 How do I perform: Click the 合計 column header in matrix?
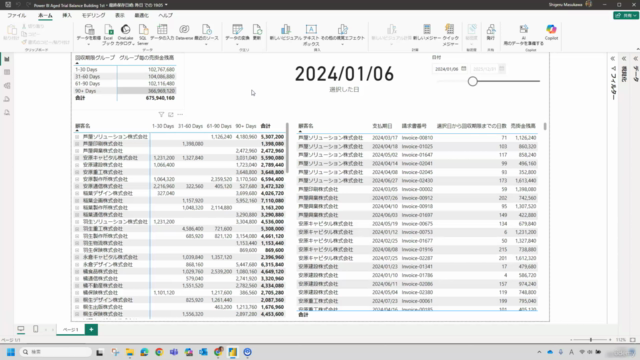(x=266, y=126)
